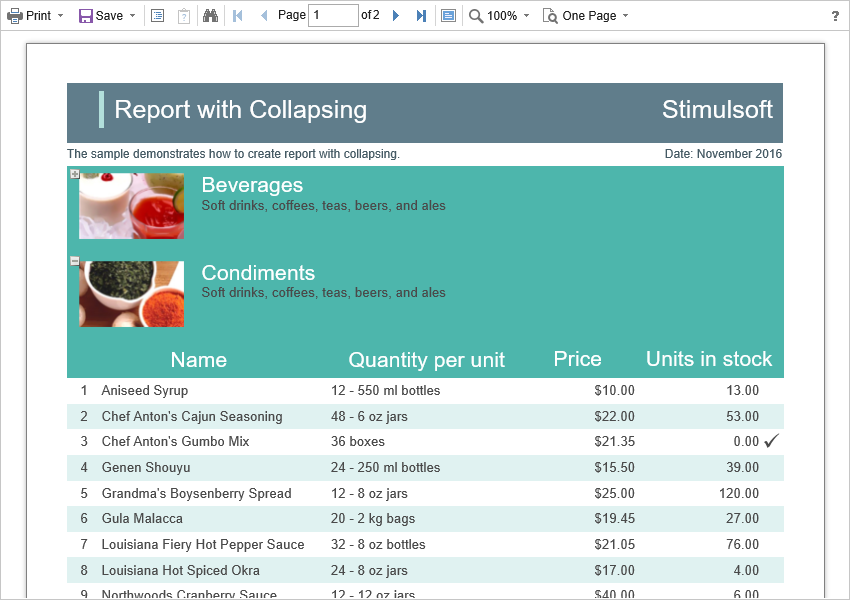
Task: Click the Condiments category thumbnail image
Action: tap(131, 294)
